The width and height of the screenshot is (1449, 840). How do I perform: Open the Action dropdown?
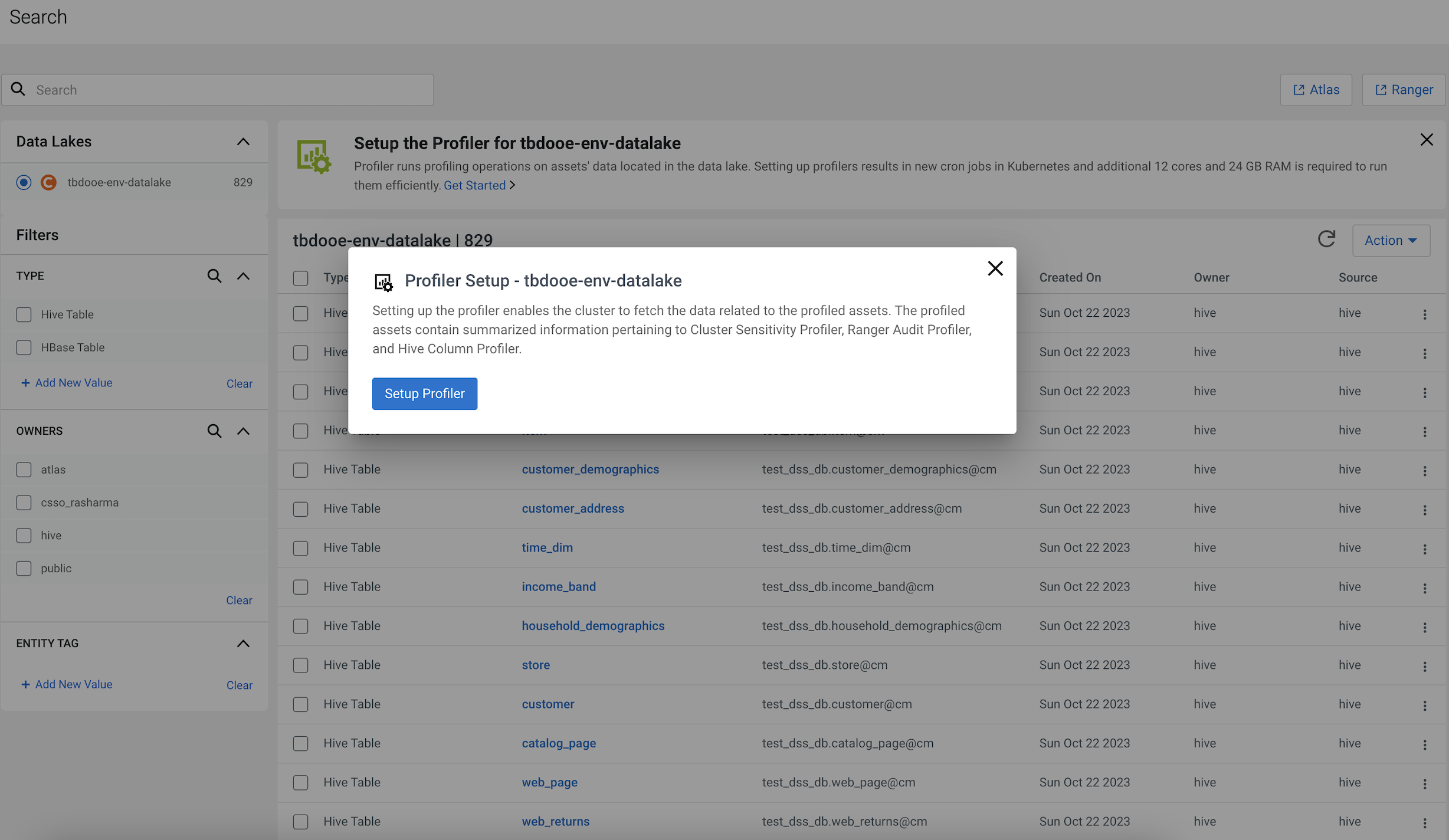point(1391,240)
